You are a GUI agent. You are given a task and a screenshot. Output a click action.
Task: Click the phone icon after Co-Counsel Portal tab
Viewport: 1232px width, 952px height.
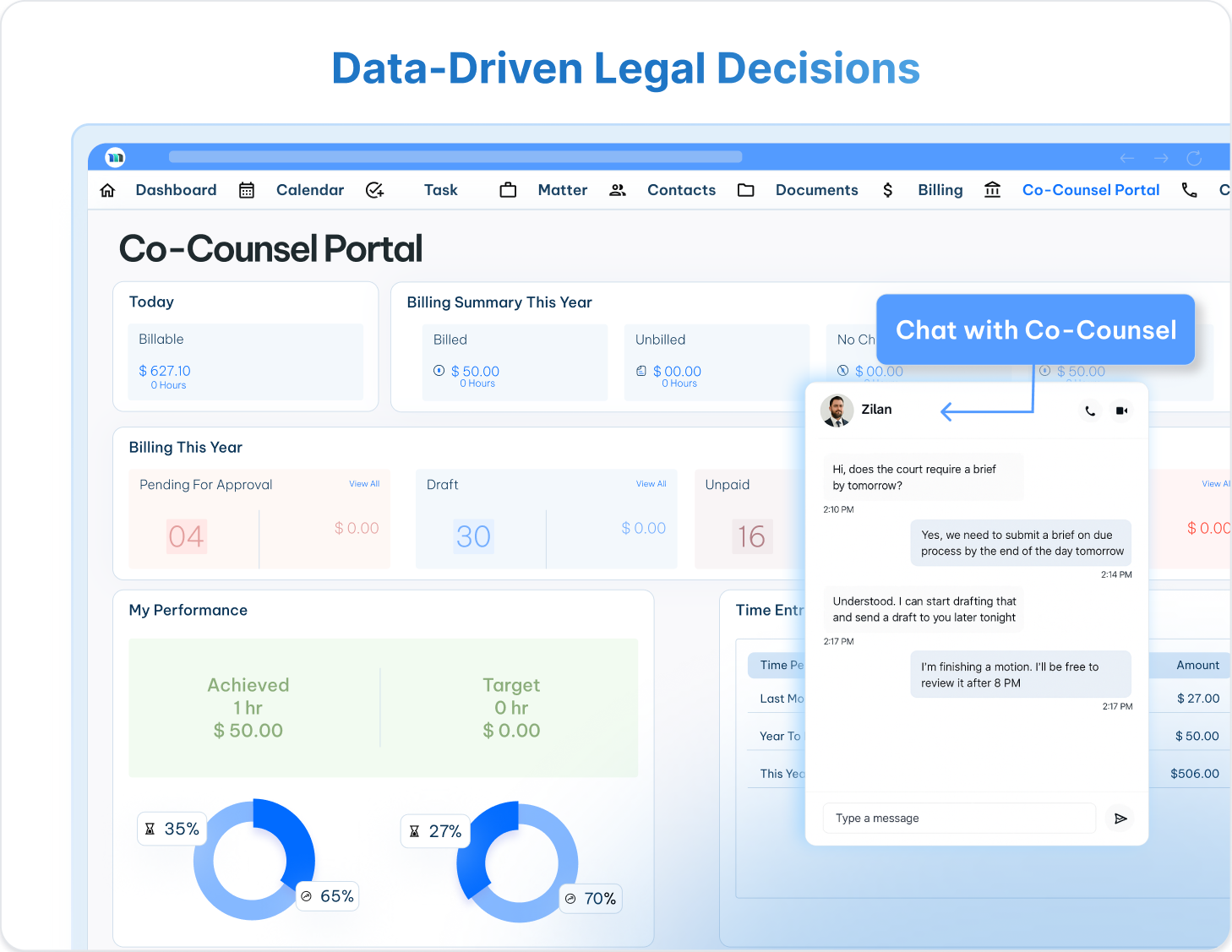(1189, 190)
